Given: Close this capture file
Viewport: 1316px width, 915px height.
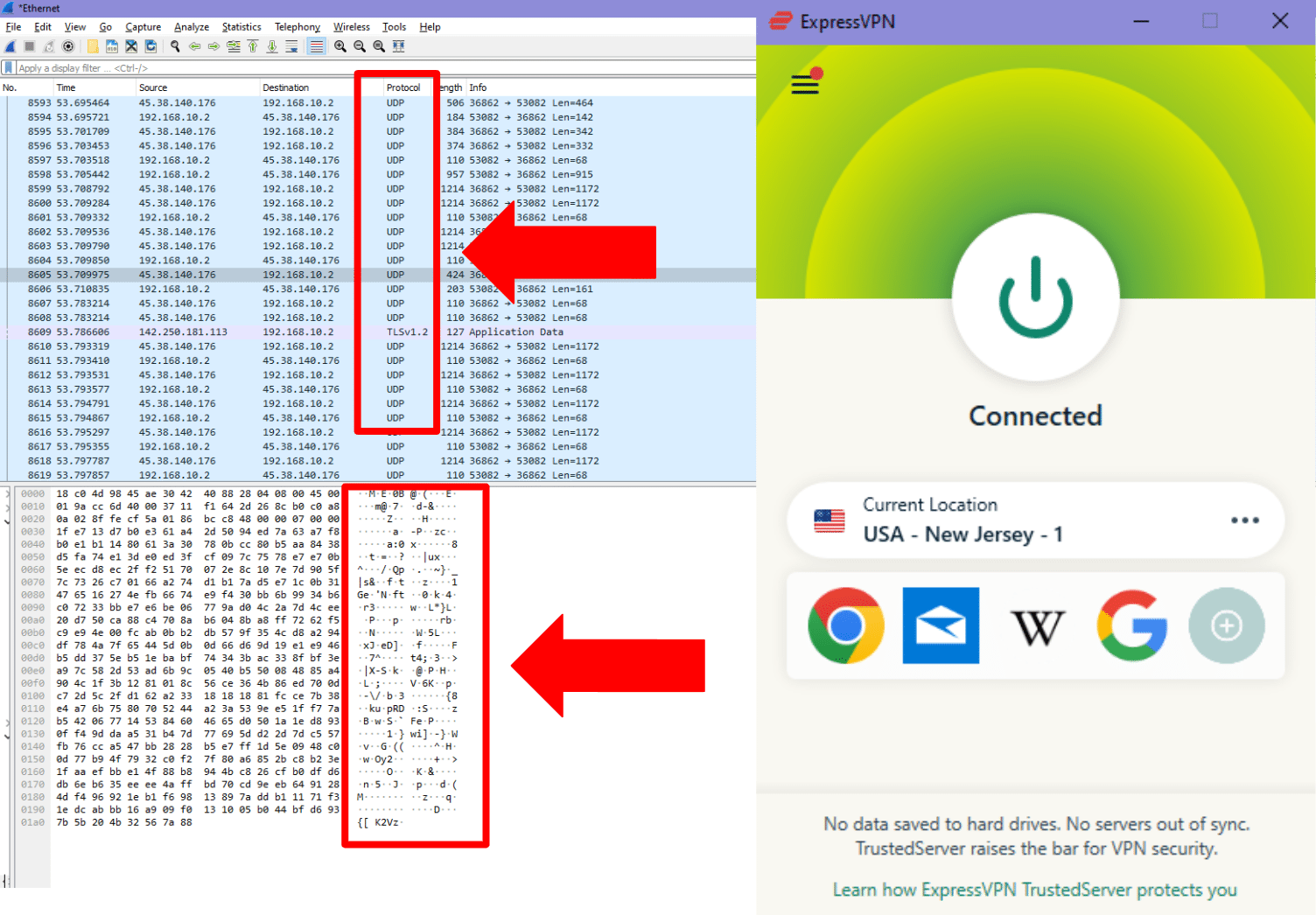Looking at the screenshot, I should point(131,46).
